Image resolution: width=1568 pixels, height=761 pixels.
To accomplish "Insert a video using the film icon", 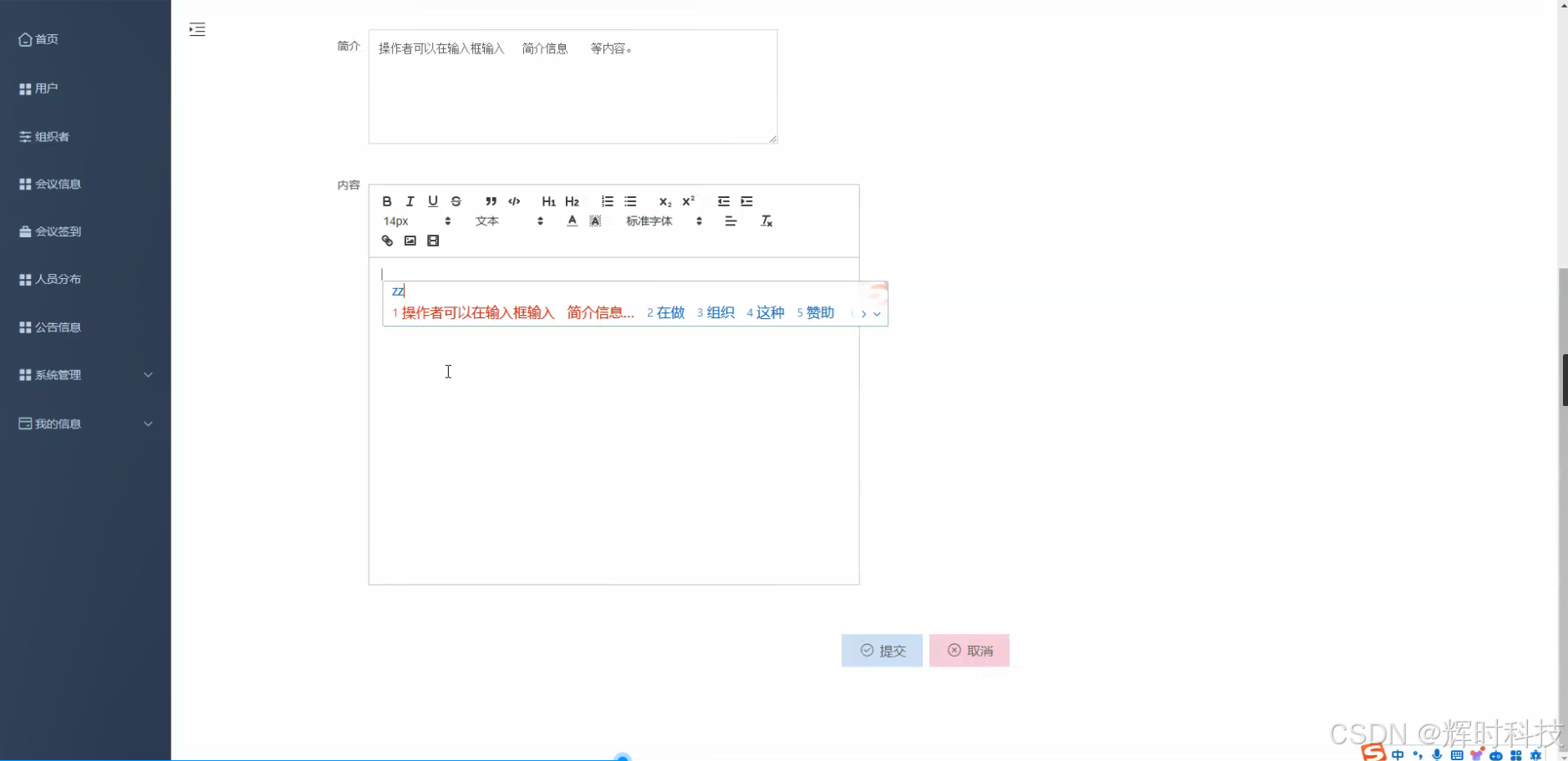I will pos(433,241).
